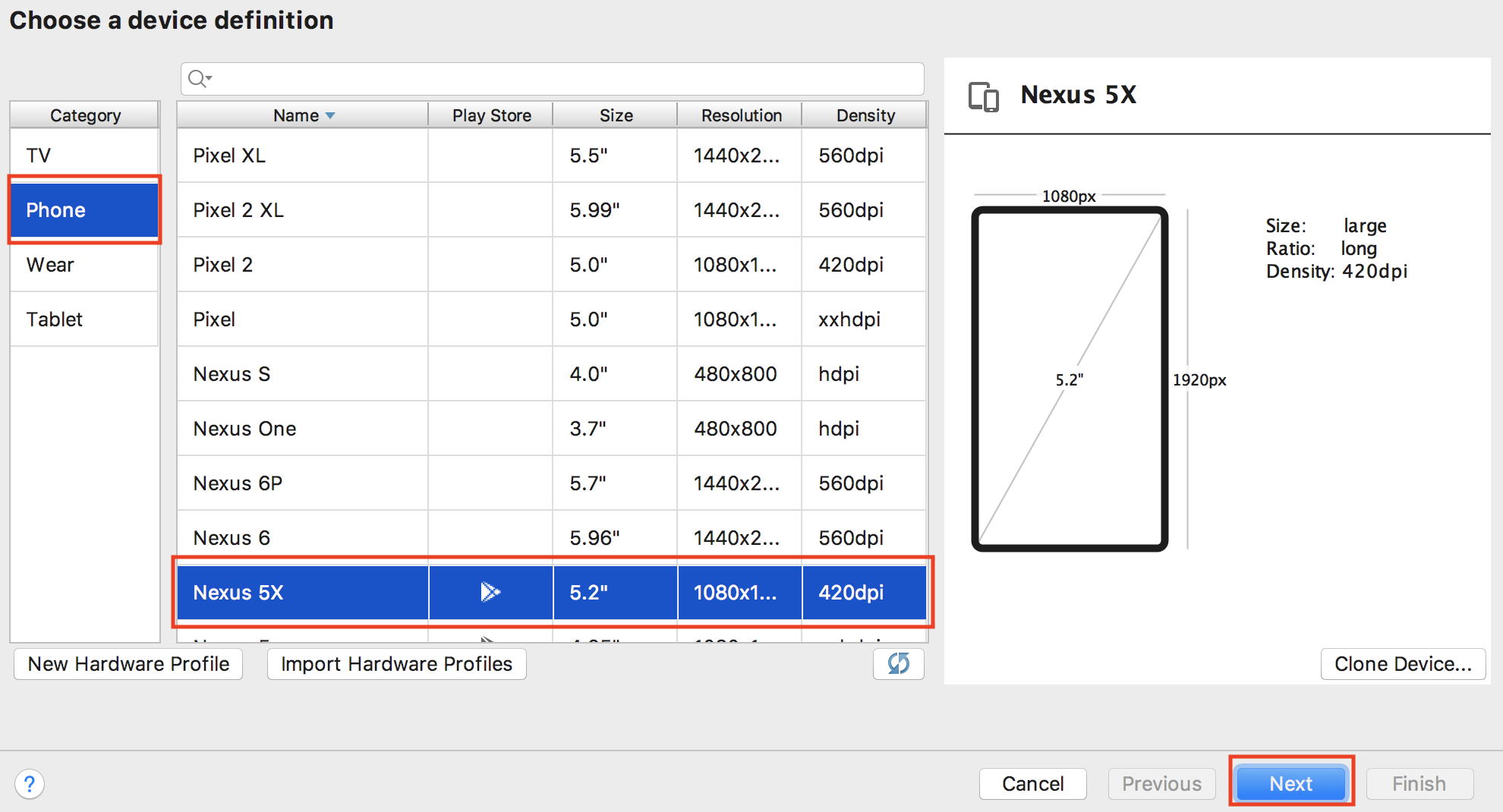Select the Nexus S row

[552, 374]
